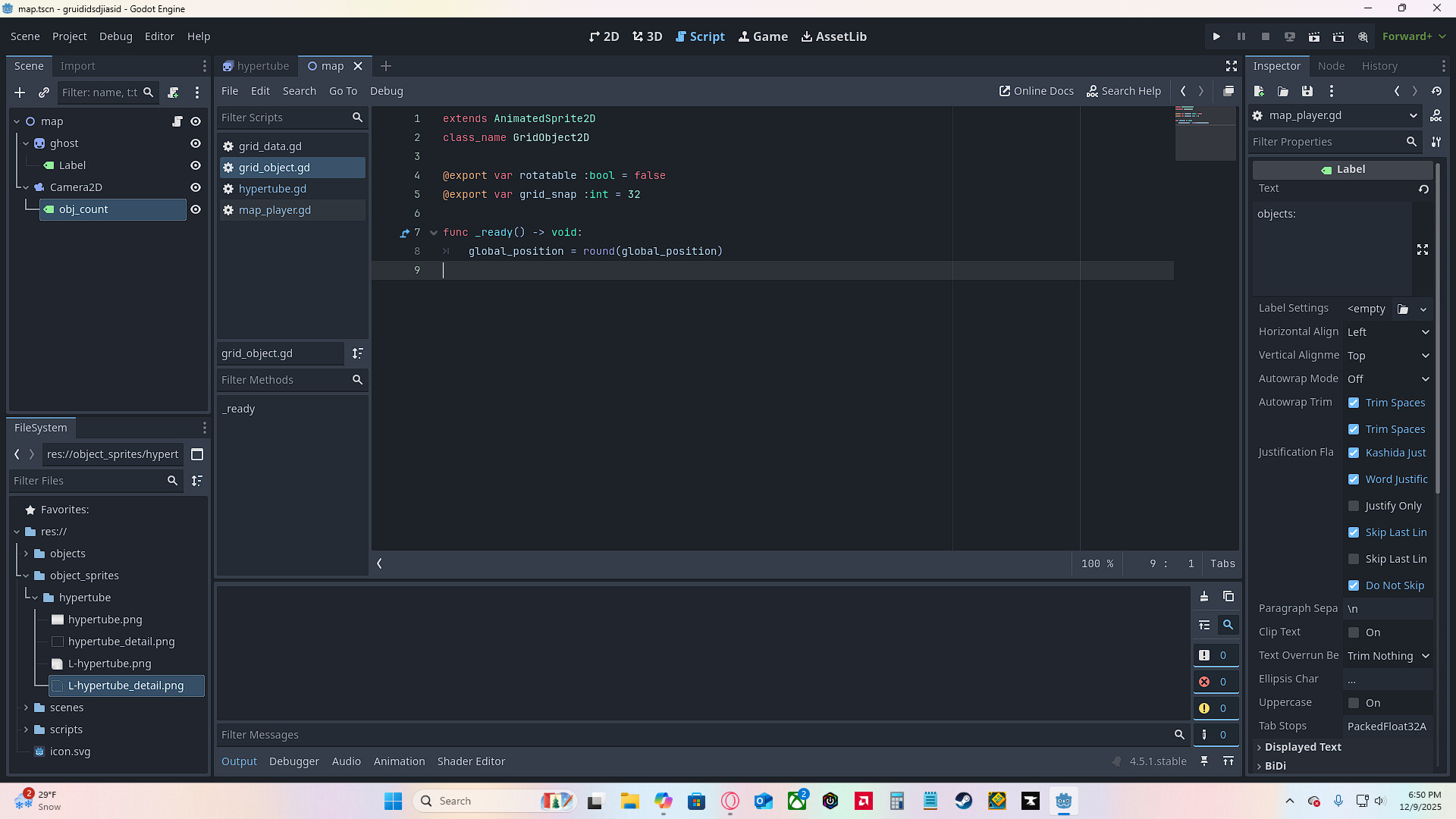Run the project with the play icon
The height and width of the screenshot is (819, 1456).
(x=1216, y=36)
